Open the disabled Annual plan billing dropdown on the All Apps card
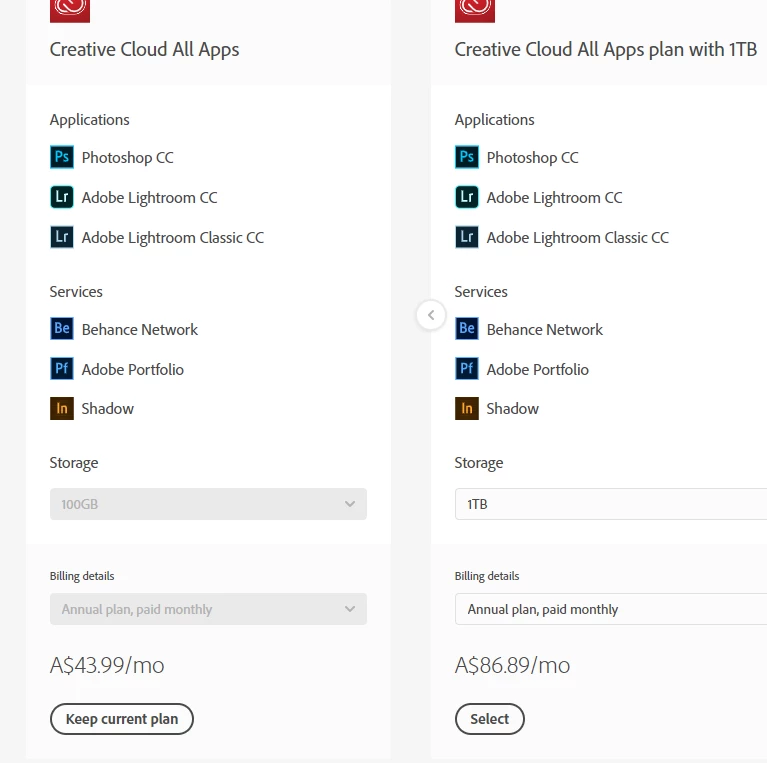The height and width of the screenshot is (763, 767). pyautogui.click(x=208, y=609)
